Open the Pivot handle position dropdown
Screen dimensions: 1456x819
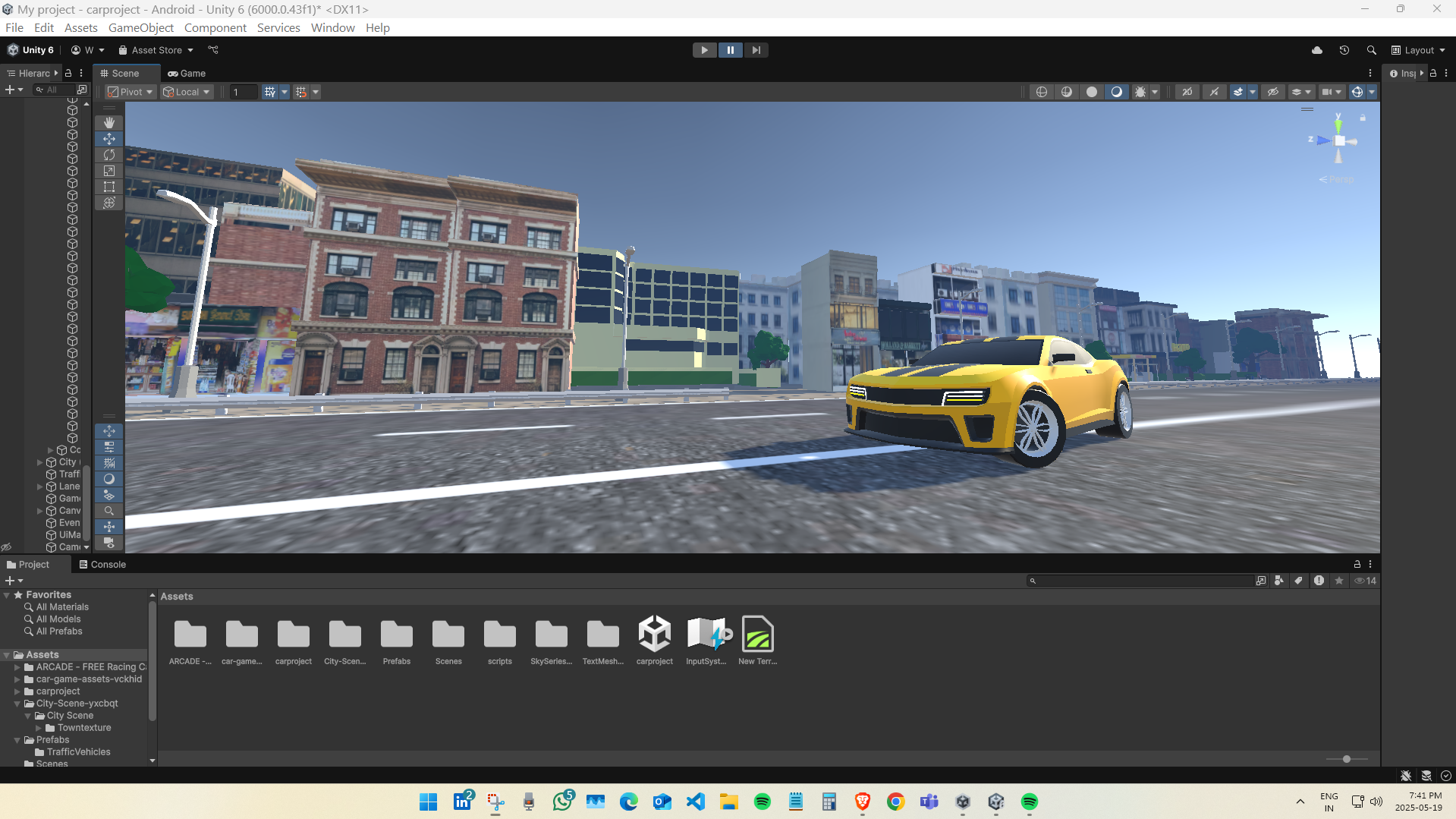click(131, 92)
